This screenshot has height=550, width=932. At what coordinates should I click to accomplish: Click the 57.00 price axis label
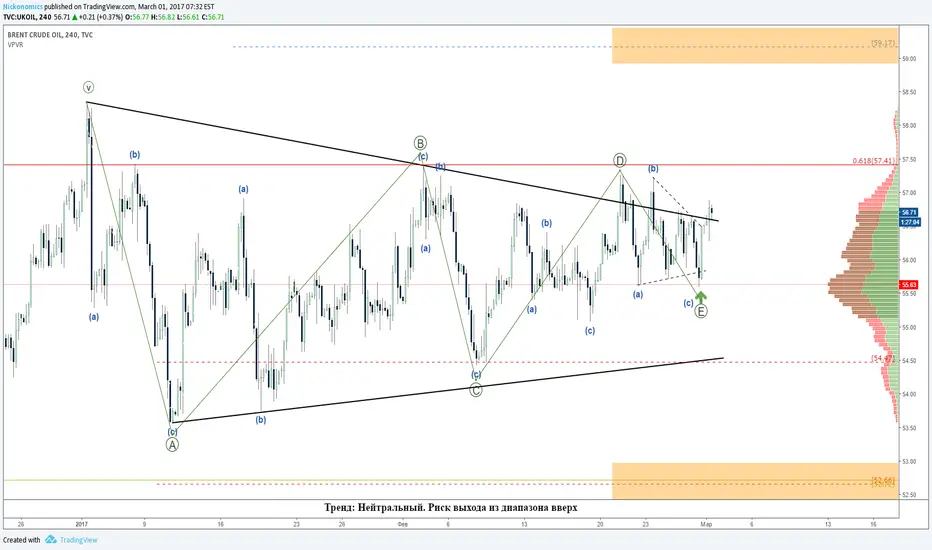909,193
